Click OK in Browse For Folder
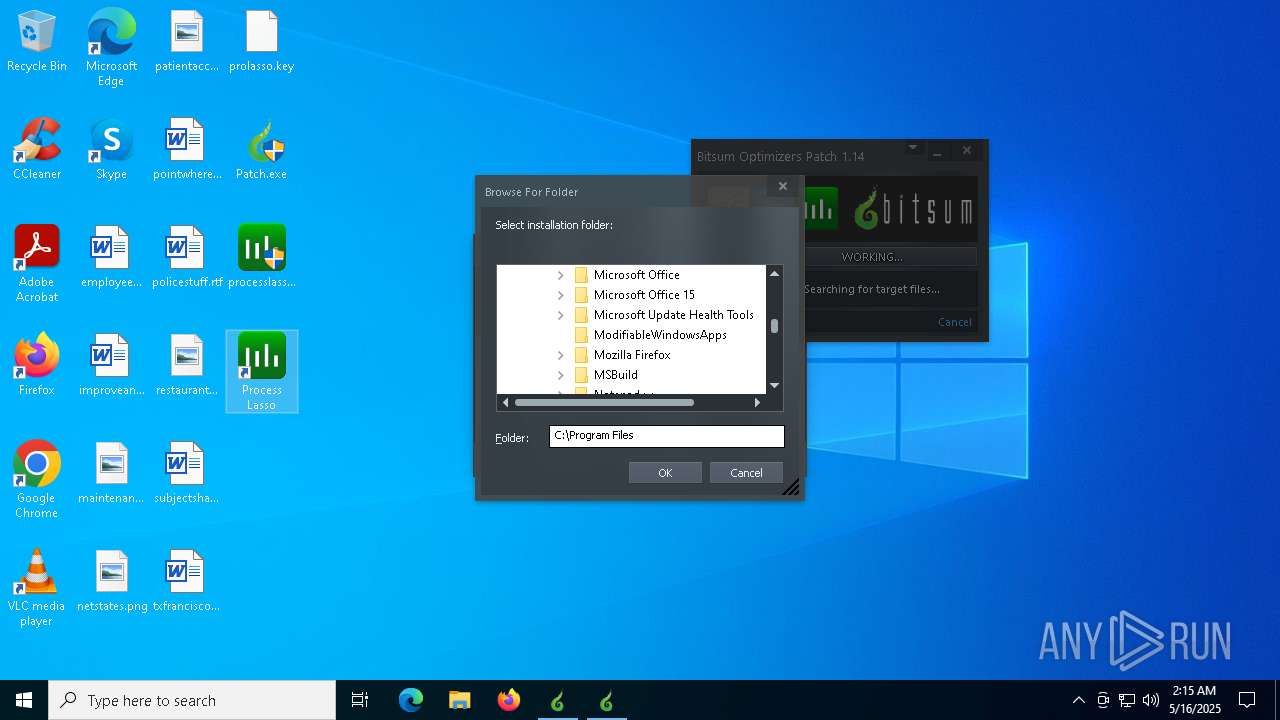1280x720 pixels. click(665, 473)
